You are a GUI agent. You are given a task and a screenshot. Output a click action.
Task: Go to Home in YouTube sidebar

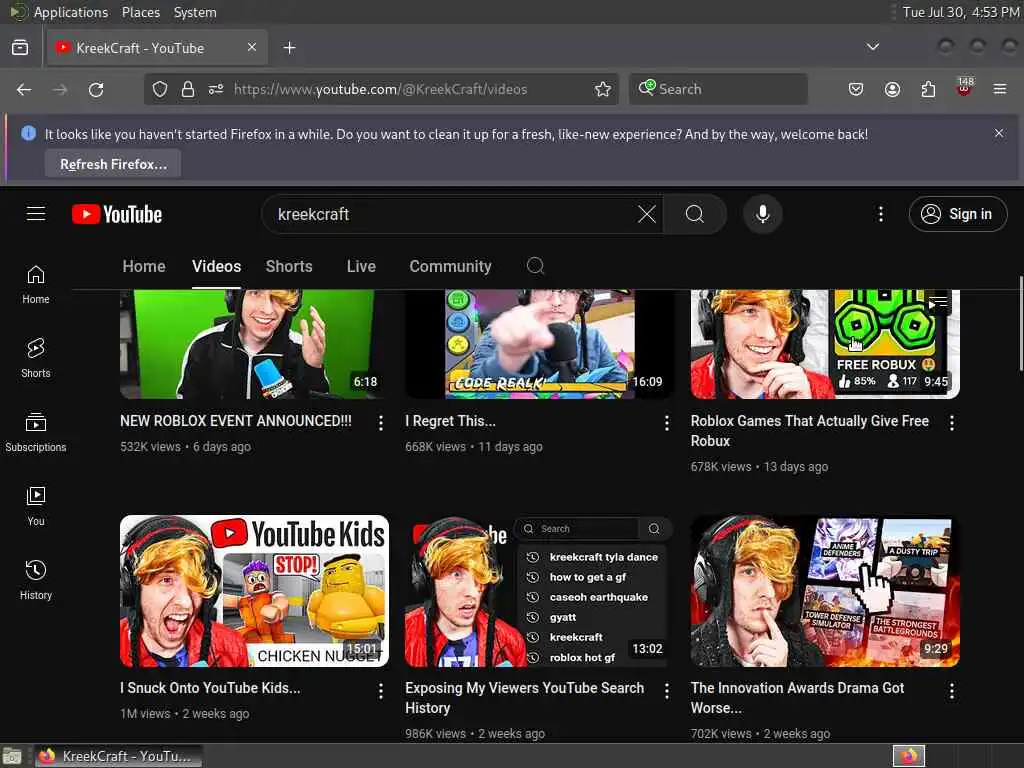click(36, 285)
